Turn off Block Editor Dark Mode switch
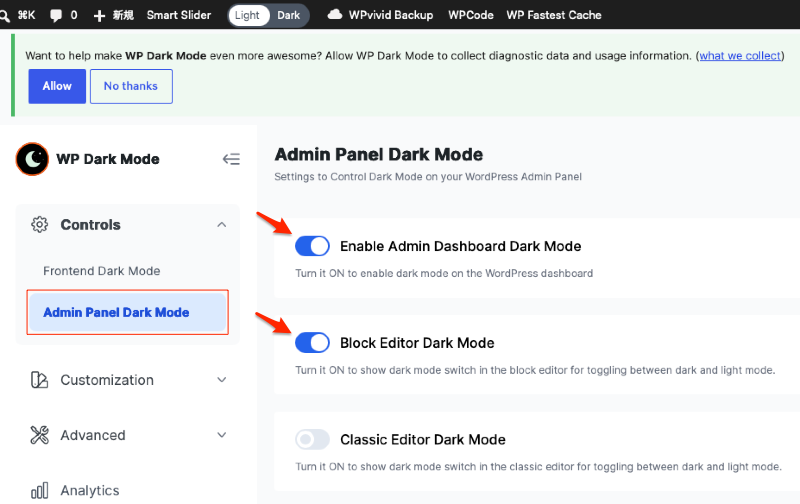Image resolution: width=800 pixels, height=504 pixels. tap(312, 343)
